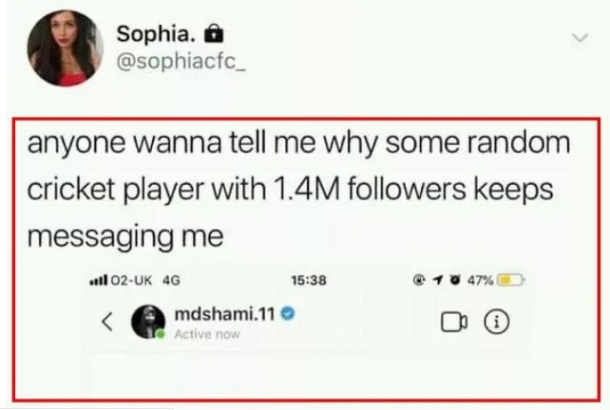
Task: Click the green active status dot
Action: tap(160, 334)
